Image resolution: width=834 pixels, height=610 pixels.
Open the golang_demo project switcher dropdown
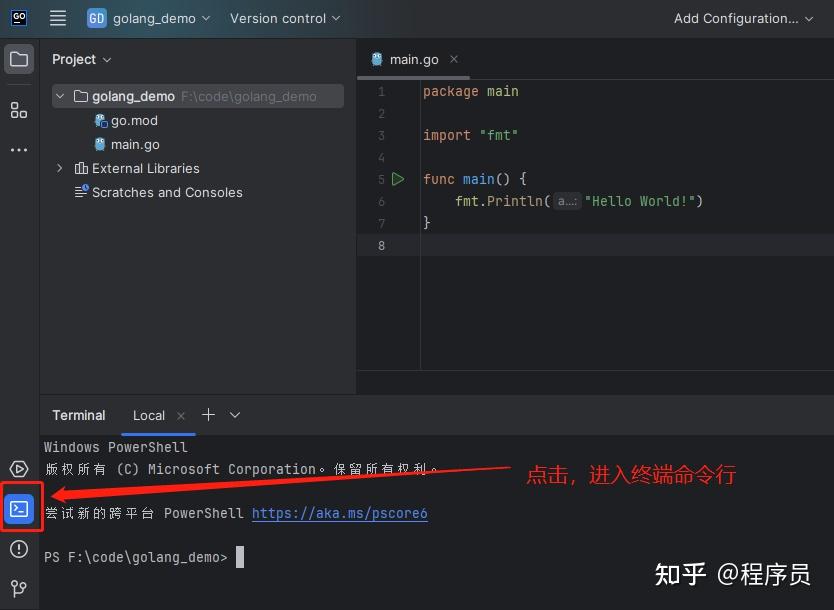(149, 18)
